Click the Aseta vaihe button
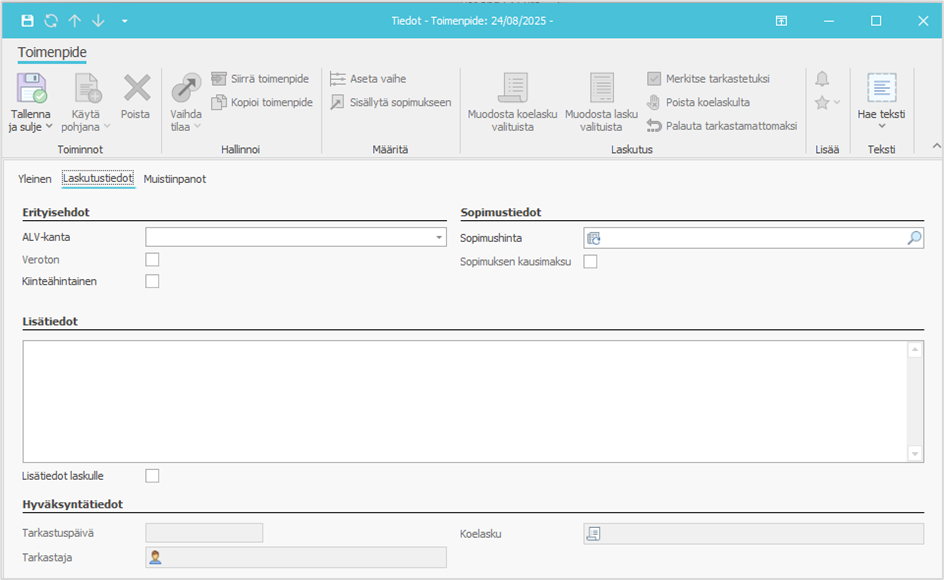 (368, 79)
